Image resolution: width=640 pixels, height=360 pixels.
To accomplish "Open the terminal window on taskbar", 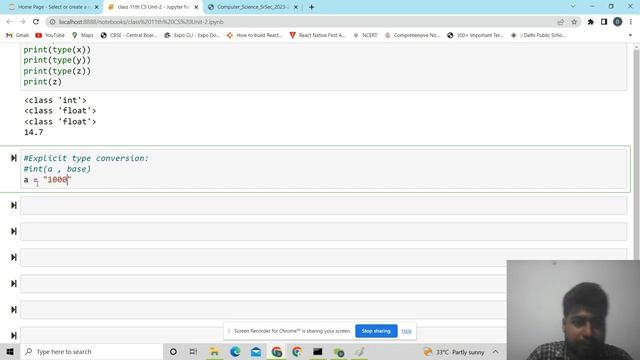I will point(318,351).
